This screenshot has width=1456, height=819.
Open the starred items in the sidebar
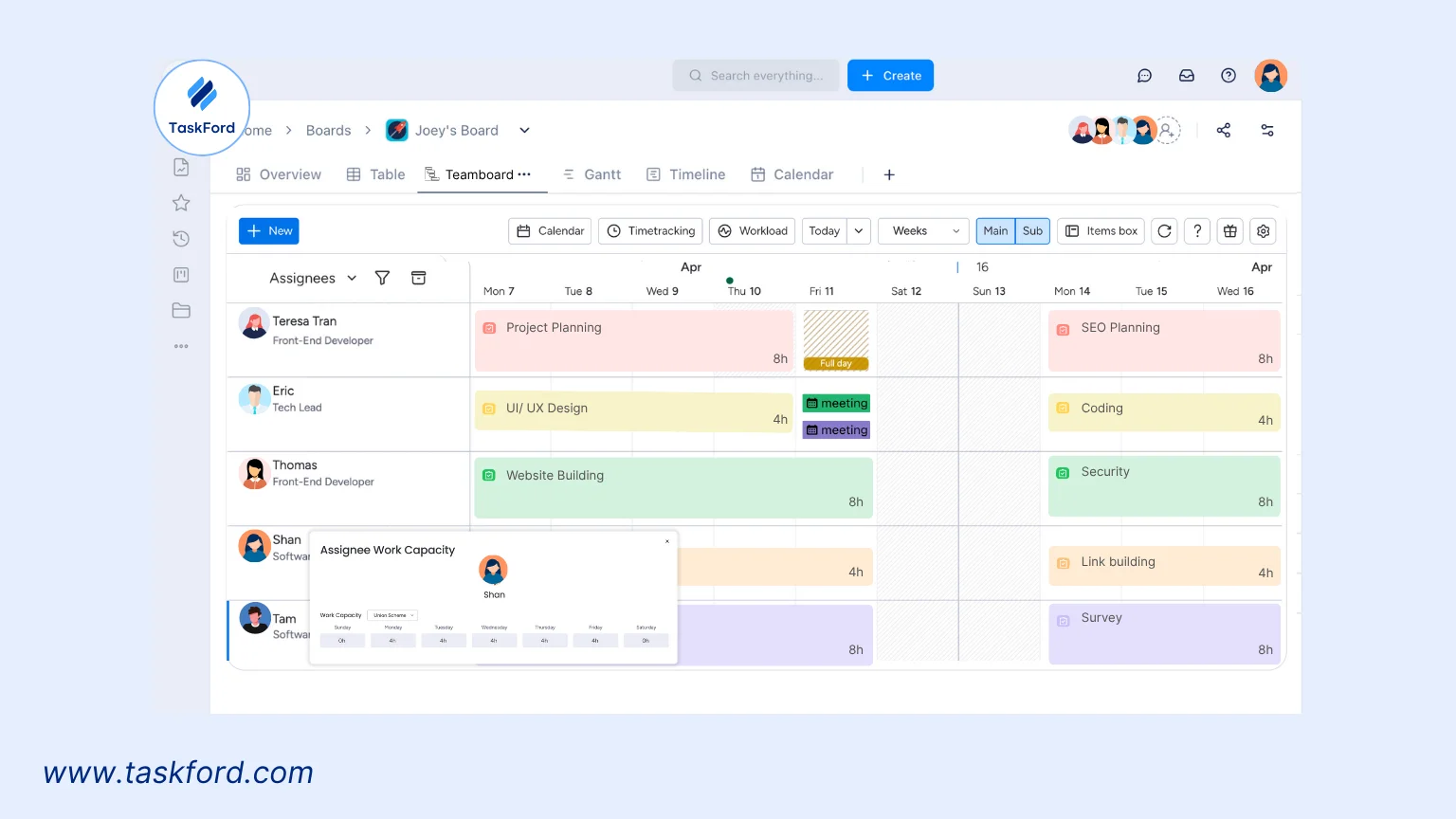tap(181, 202)
